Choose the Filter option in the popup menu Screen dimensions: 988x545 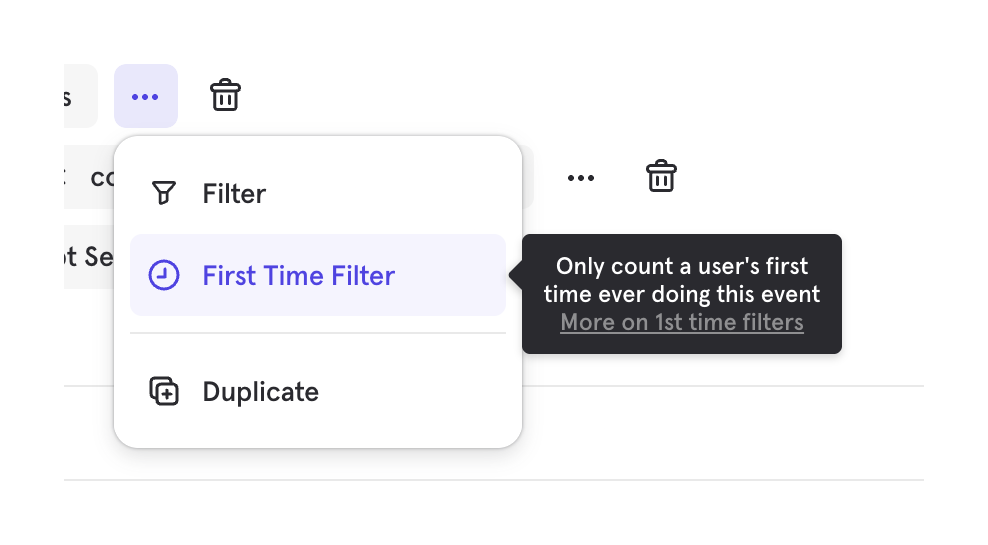(x=234, y=193)
